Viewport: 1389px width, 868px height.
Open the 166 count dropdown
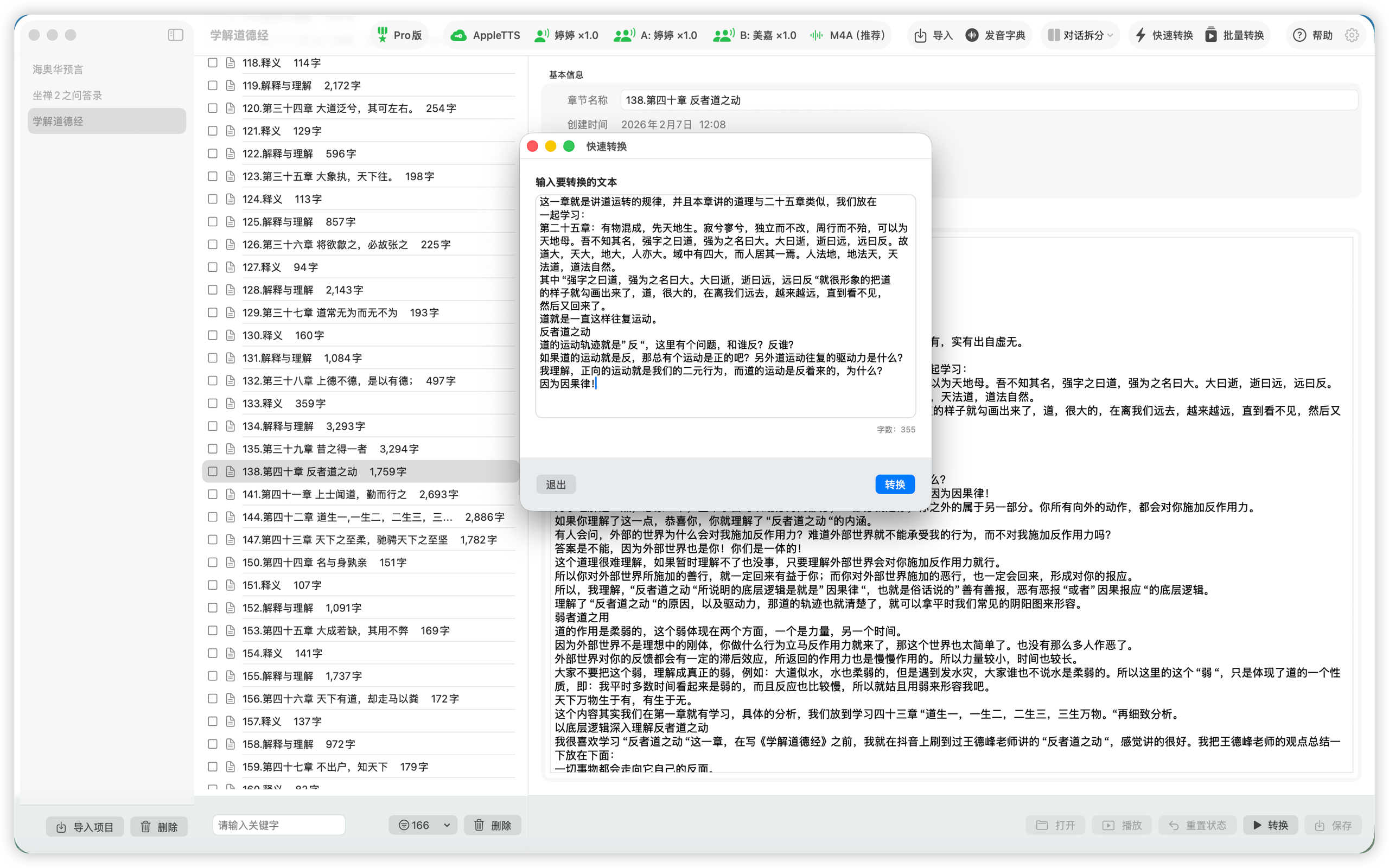(424, 825)
